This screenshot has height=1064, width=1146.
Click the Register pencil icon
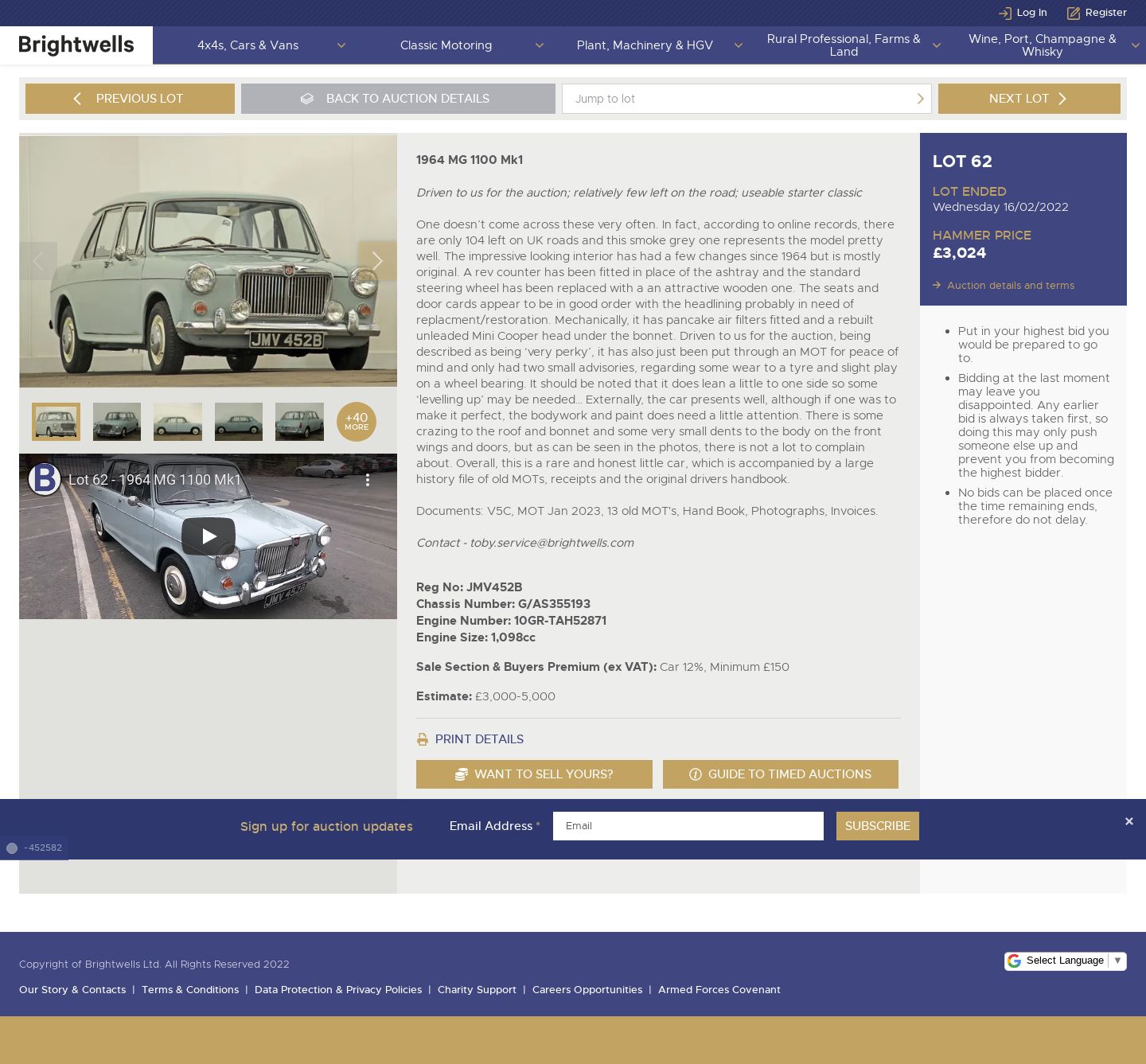(1073, 13)
